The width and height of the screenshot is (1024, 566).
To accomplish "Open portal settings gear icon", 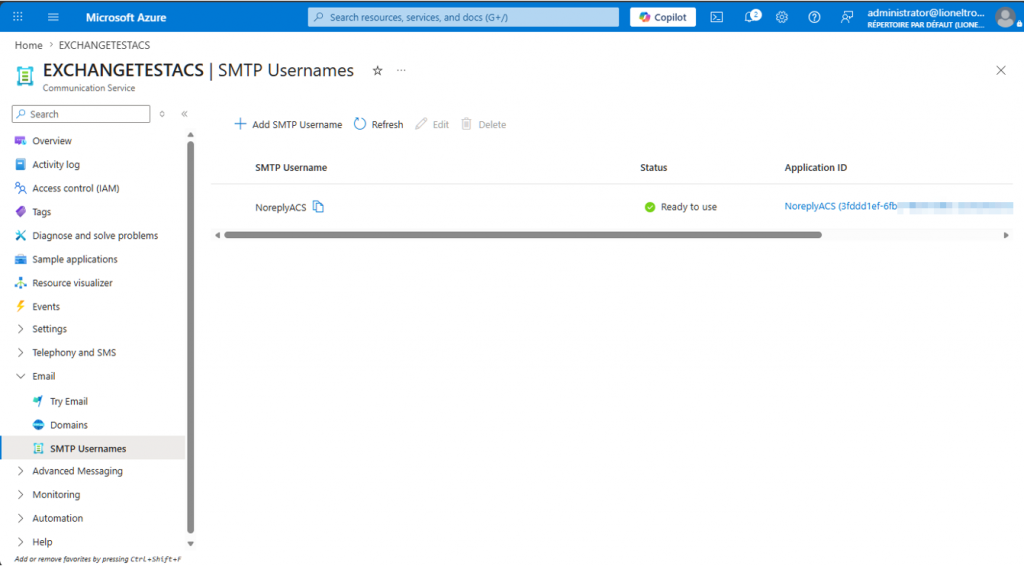I will 782,17.
